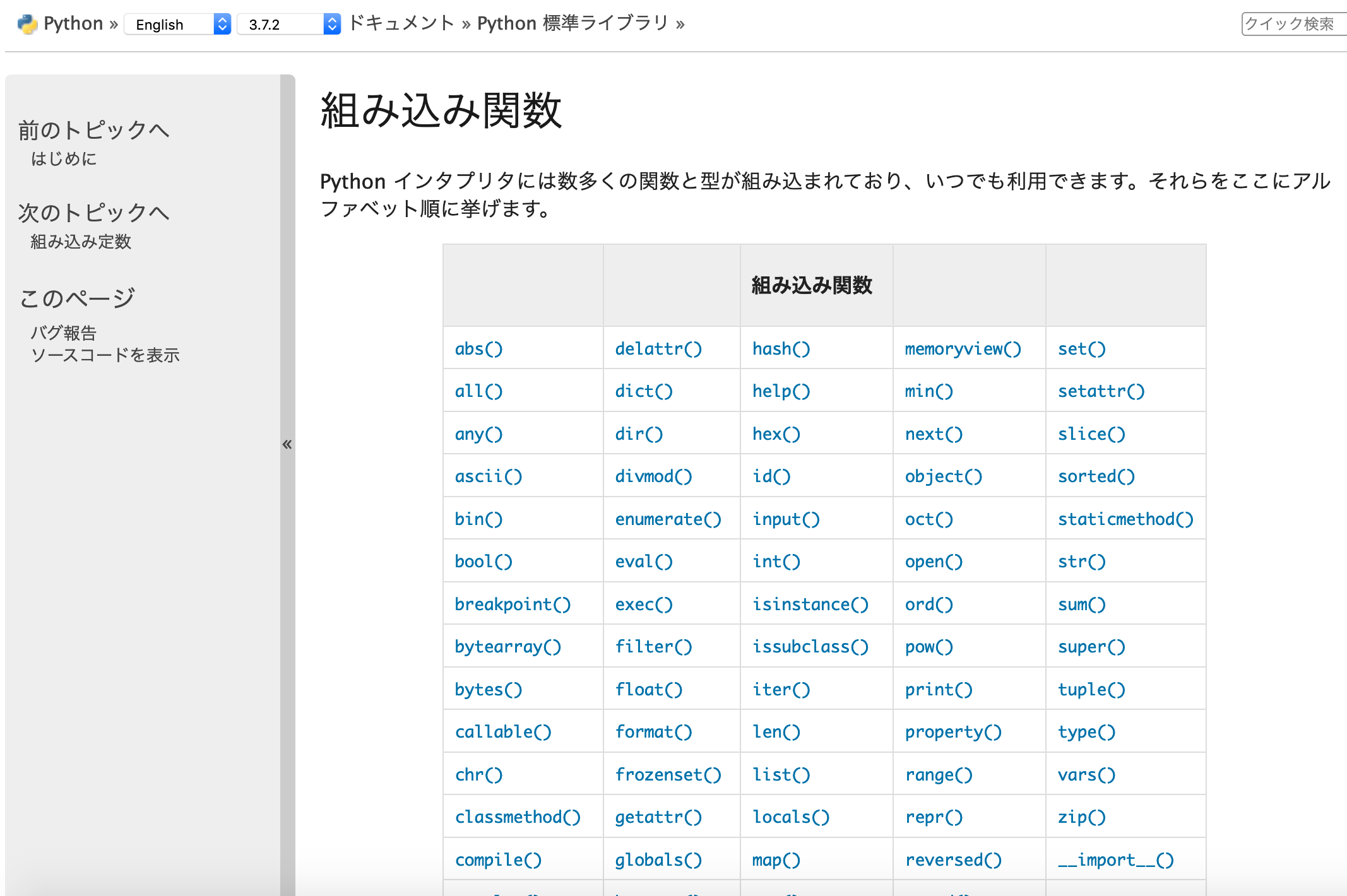This screenshot has width=1347, height=896.
Task: Open the print() function documentation
Action: (938, 689)
